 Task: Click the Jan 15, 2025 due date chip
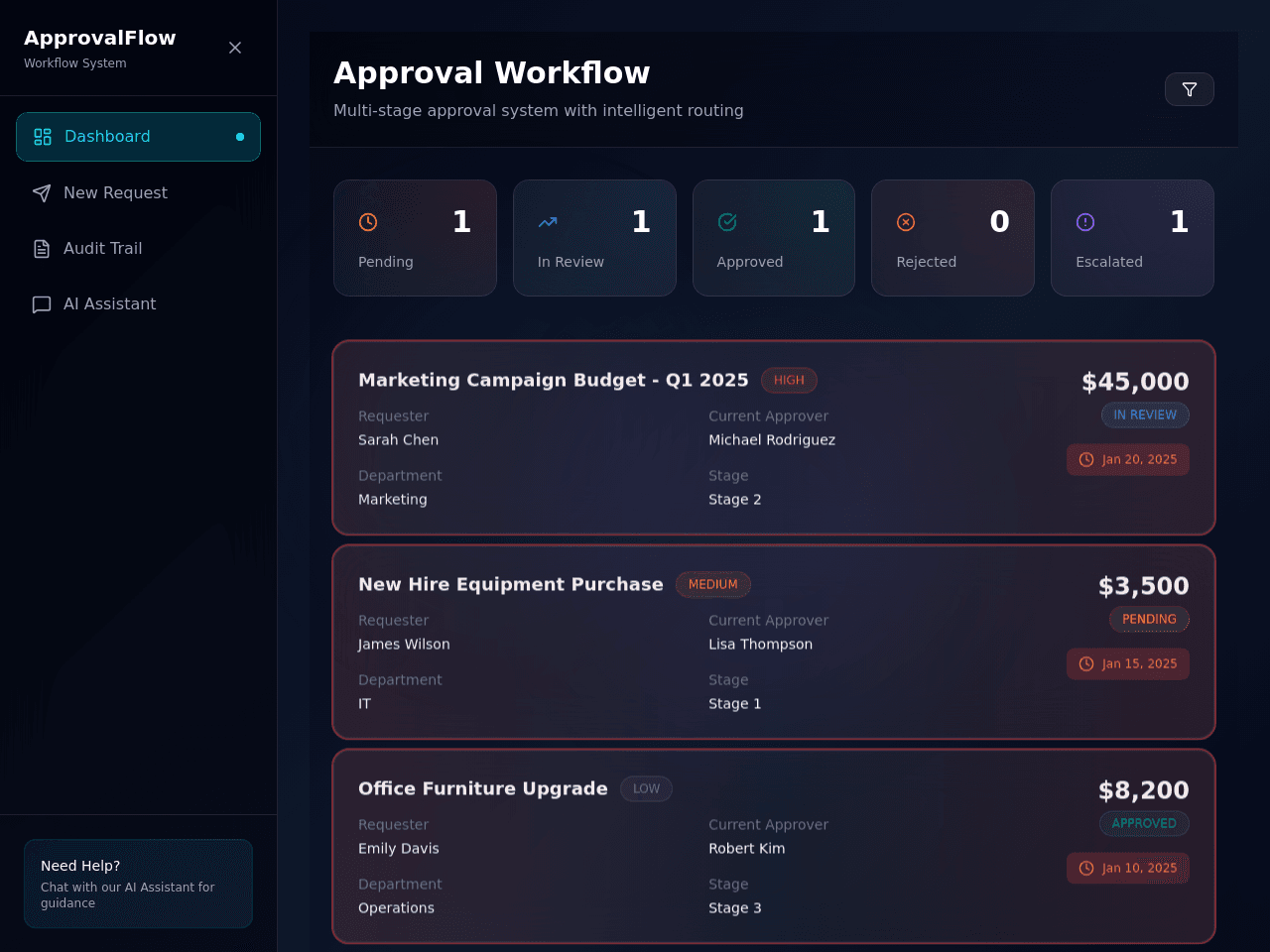pos(1128,663)
